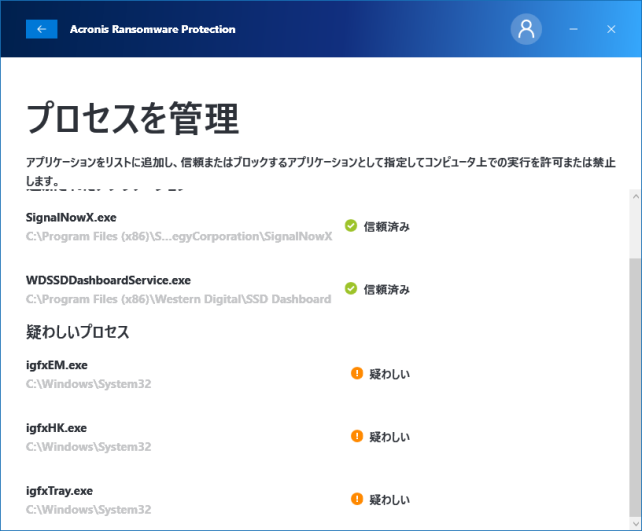This screenshot has width=642, height=531.
Task: Click the Western Digital SSD Dashboard path
Action: (x=179, y=299)
